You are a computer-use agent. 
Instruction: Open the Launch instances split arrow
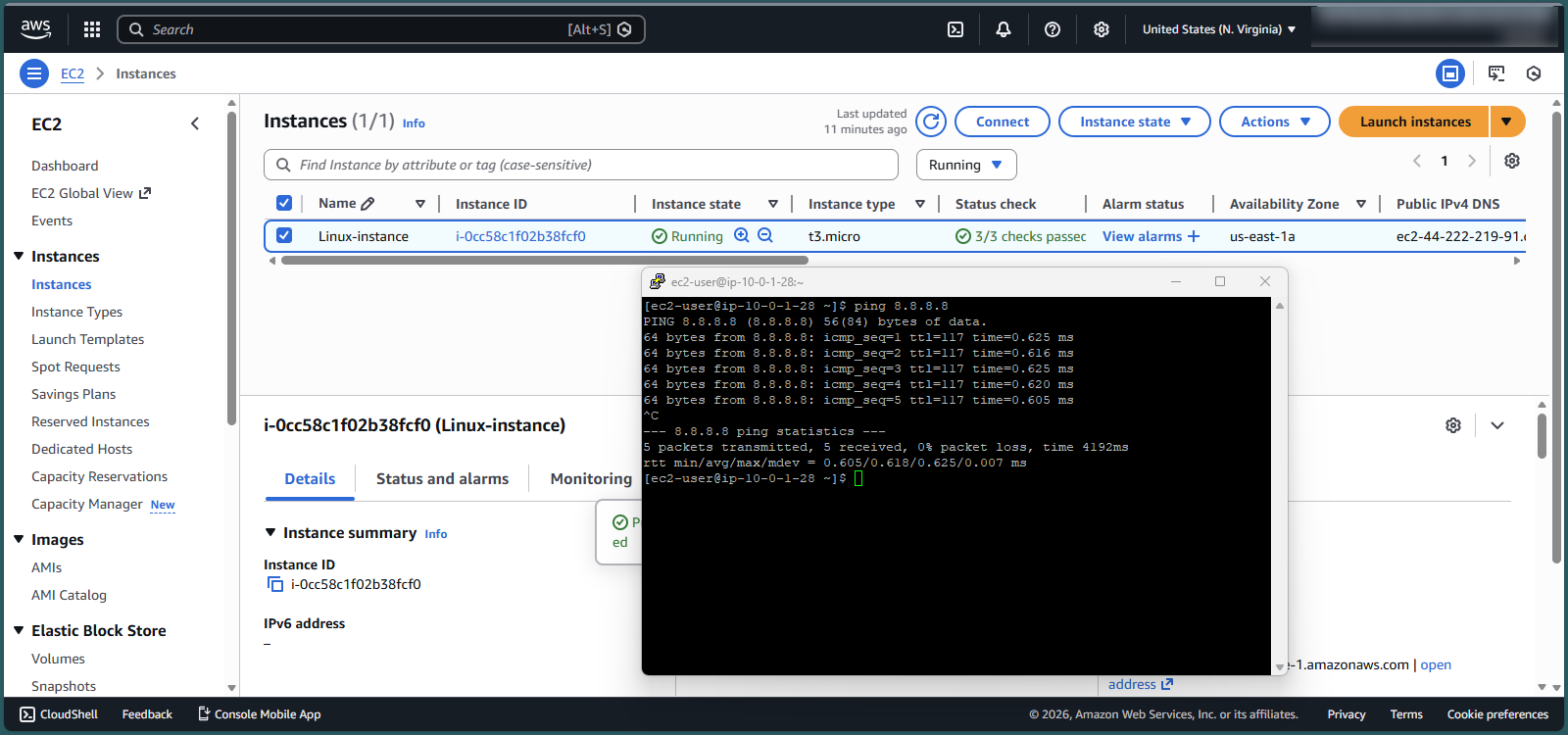coord(1507,122)
